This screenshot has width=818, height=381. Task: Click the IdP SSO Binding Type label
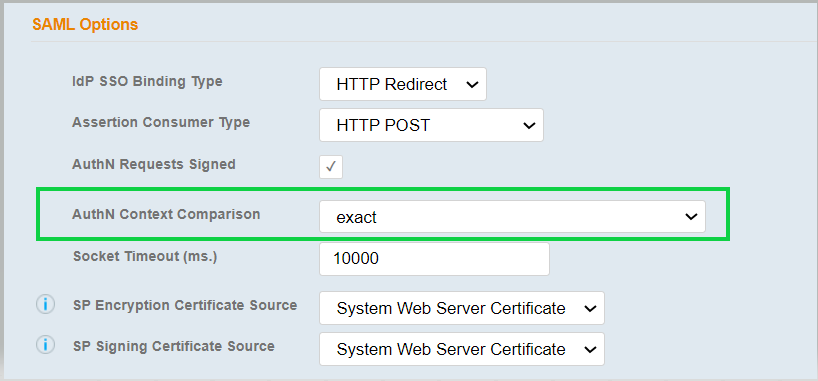[x=147, y=81]
